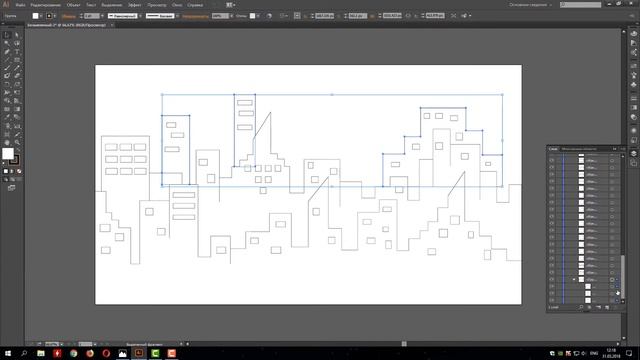Open the fill color dropdown in control bar
Image resolution: width=640 pixels, height=360 pixels.
point(41,16)
